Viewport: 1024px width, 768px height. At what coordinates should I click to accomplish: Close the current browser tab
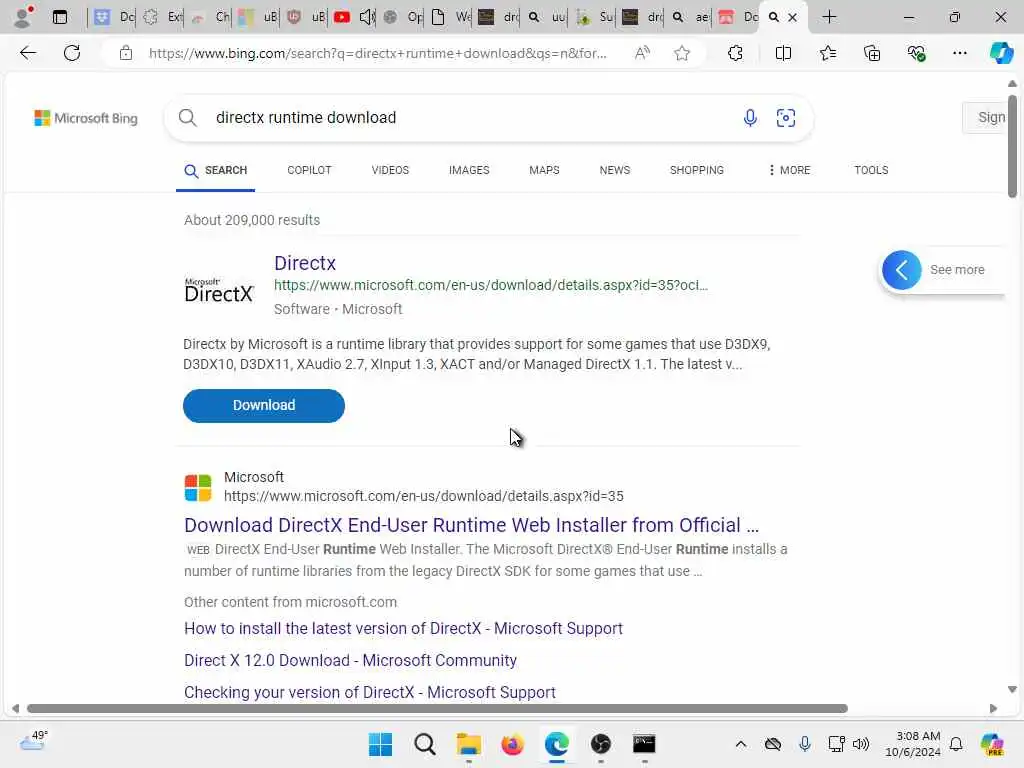pyautogui.click(x=792, y=17)
